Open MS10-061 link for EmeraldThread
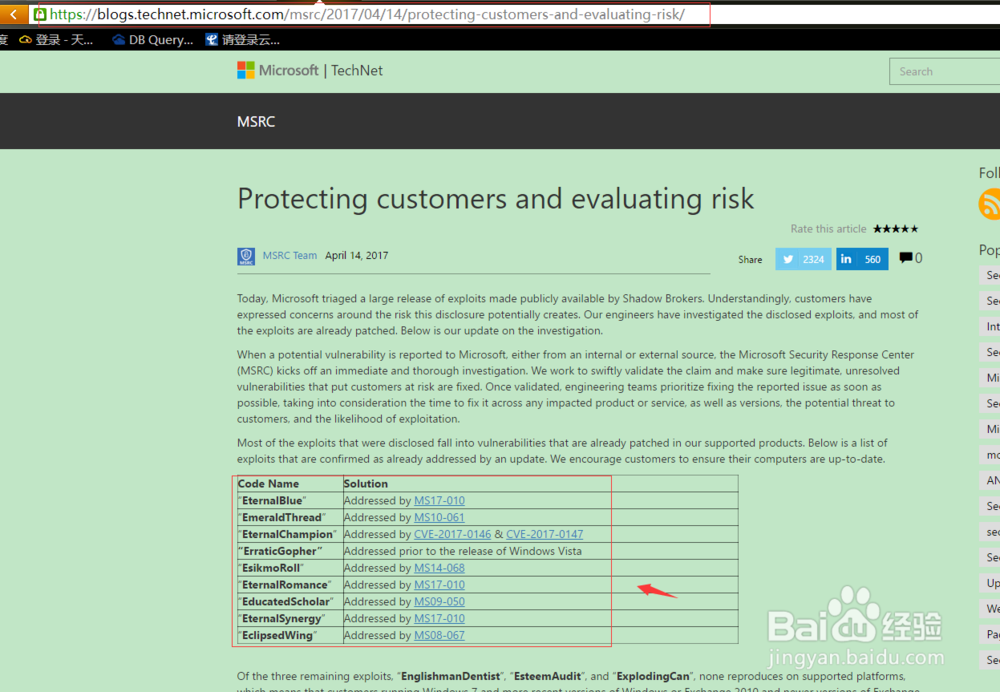 coord(439,517)
